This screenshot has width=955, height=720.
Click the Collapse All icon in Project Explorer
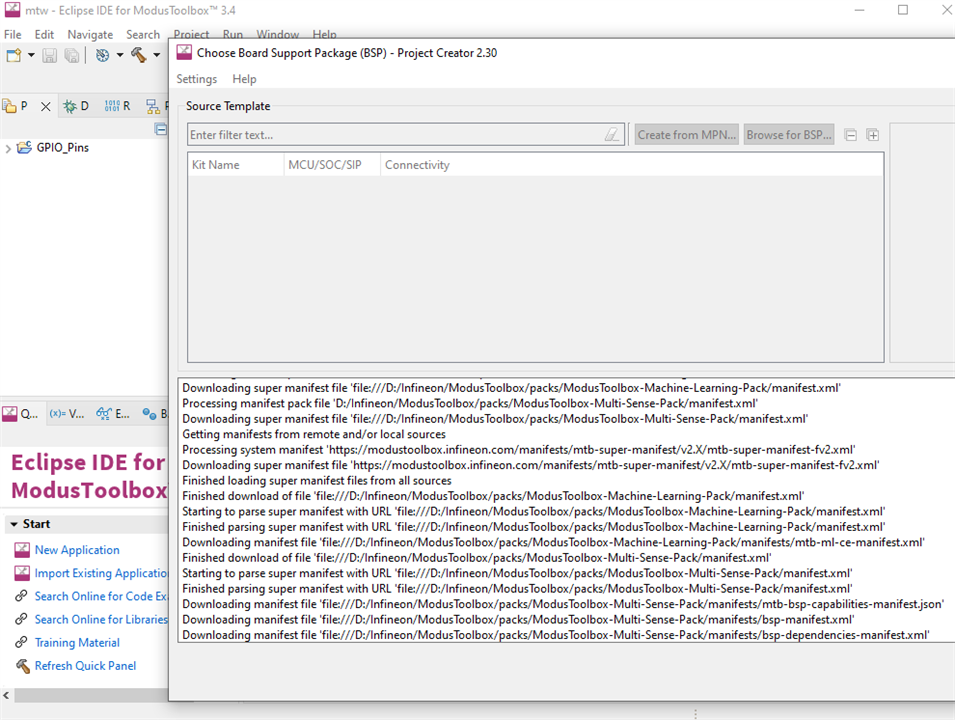click(161, 129)
